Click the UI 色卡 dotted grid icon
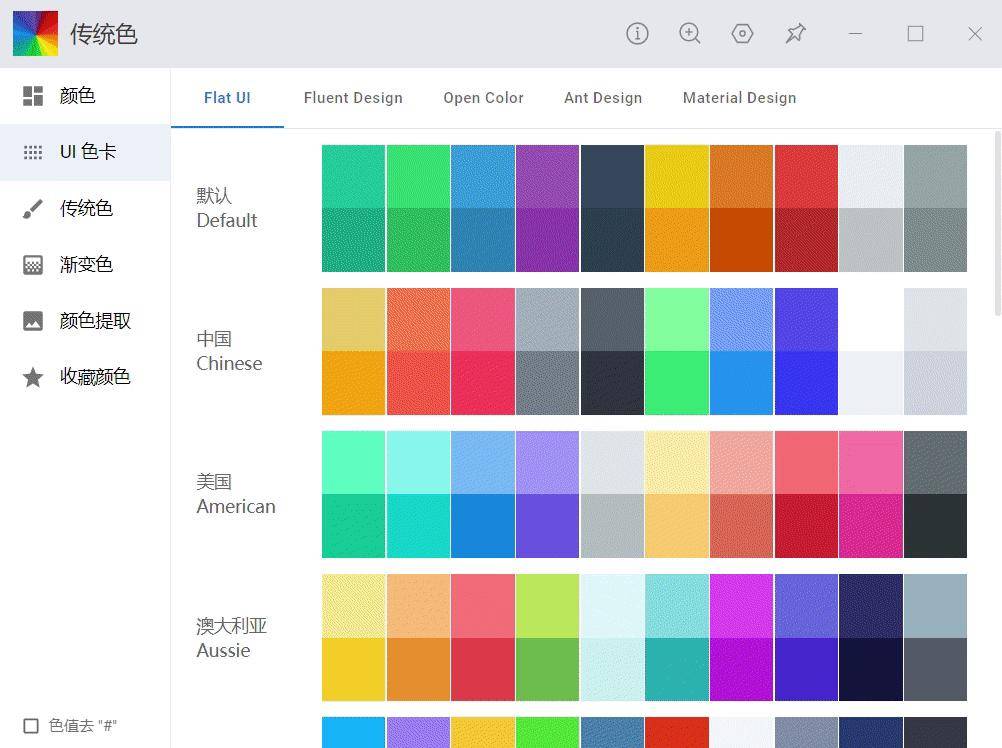Viewport: 1002px width, 748px height. pyautogui.click(x=33, y=152)
